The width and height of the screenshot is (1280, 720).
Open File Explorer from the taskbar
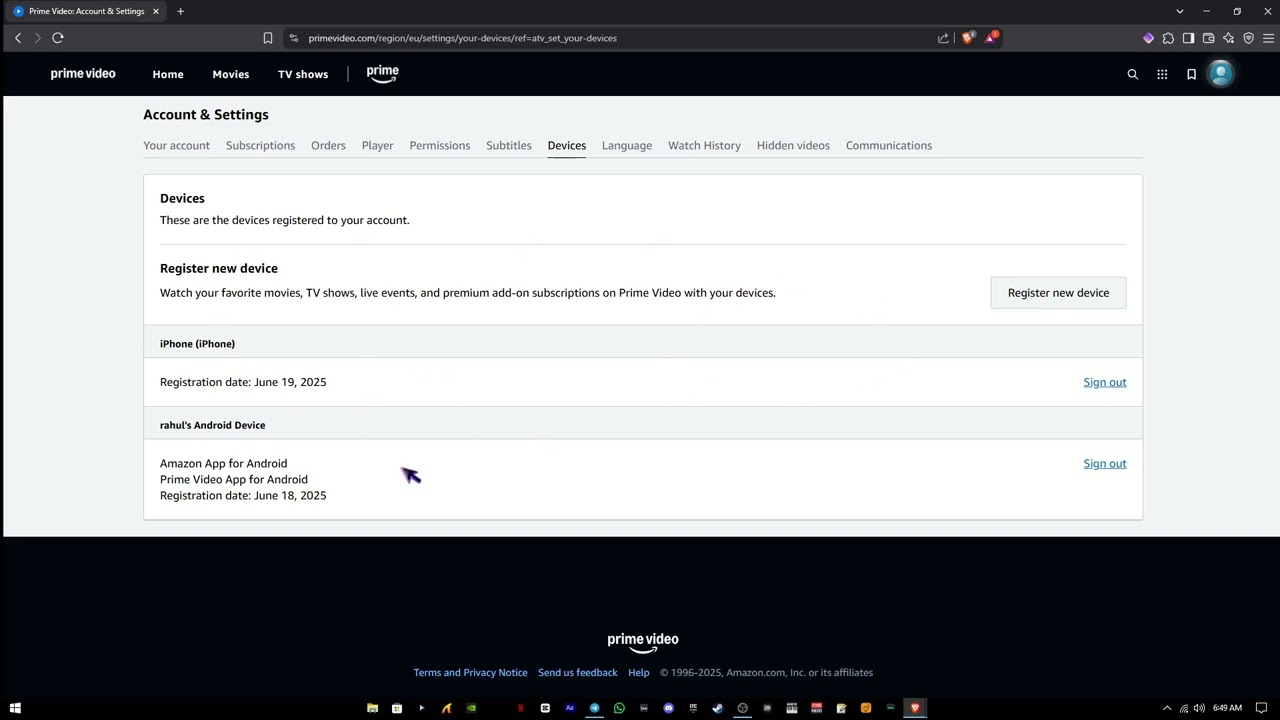372,708
